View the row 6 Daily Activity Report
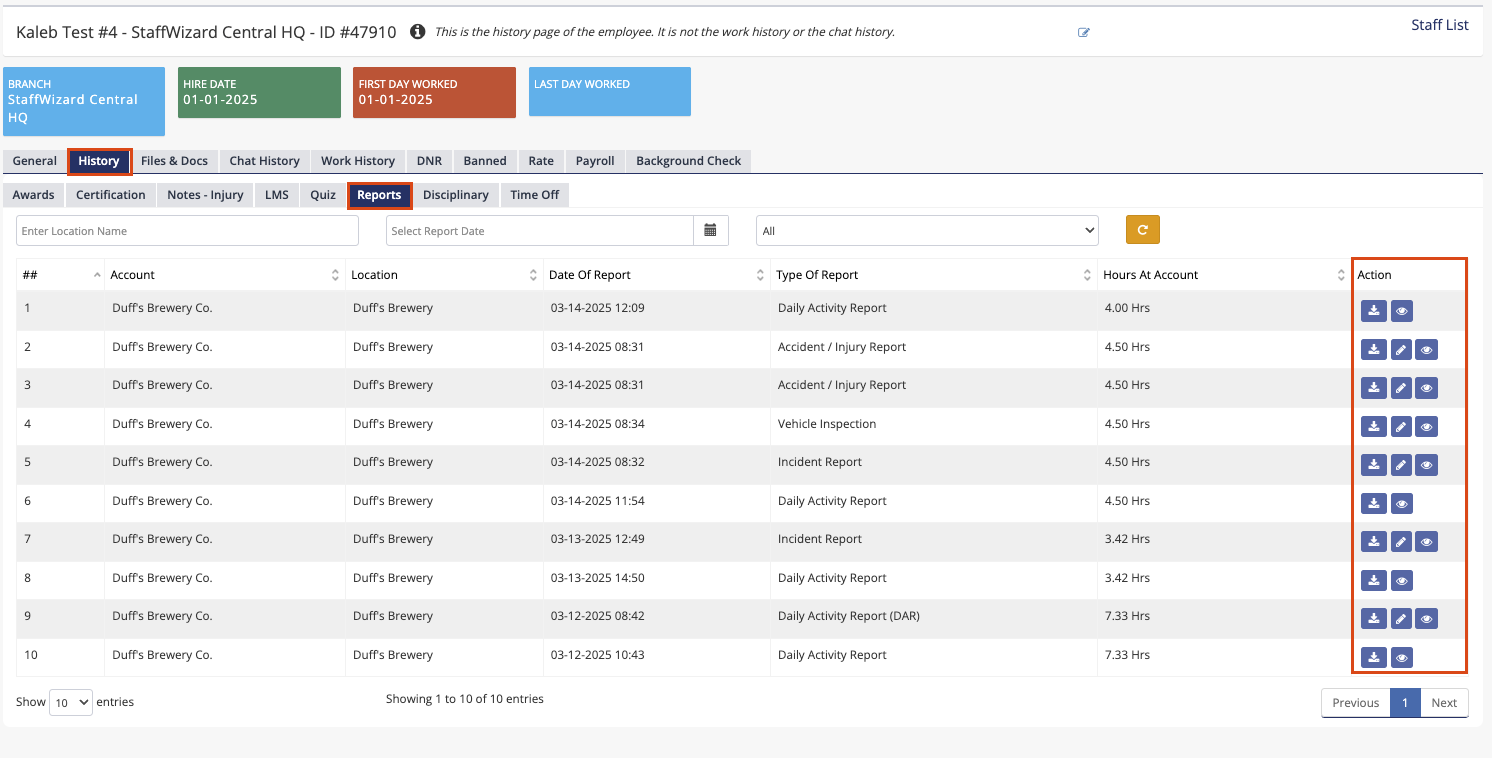 [x=1402, y=504]
